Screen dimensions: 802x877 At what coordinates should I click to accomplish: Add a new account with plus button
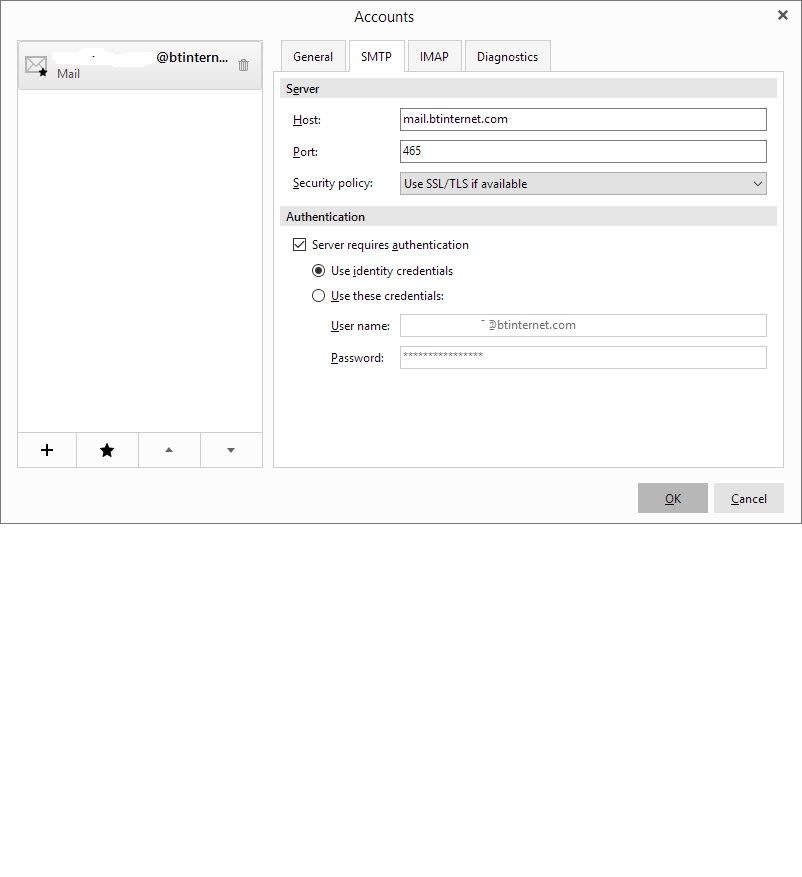[x=47, y=450]
